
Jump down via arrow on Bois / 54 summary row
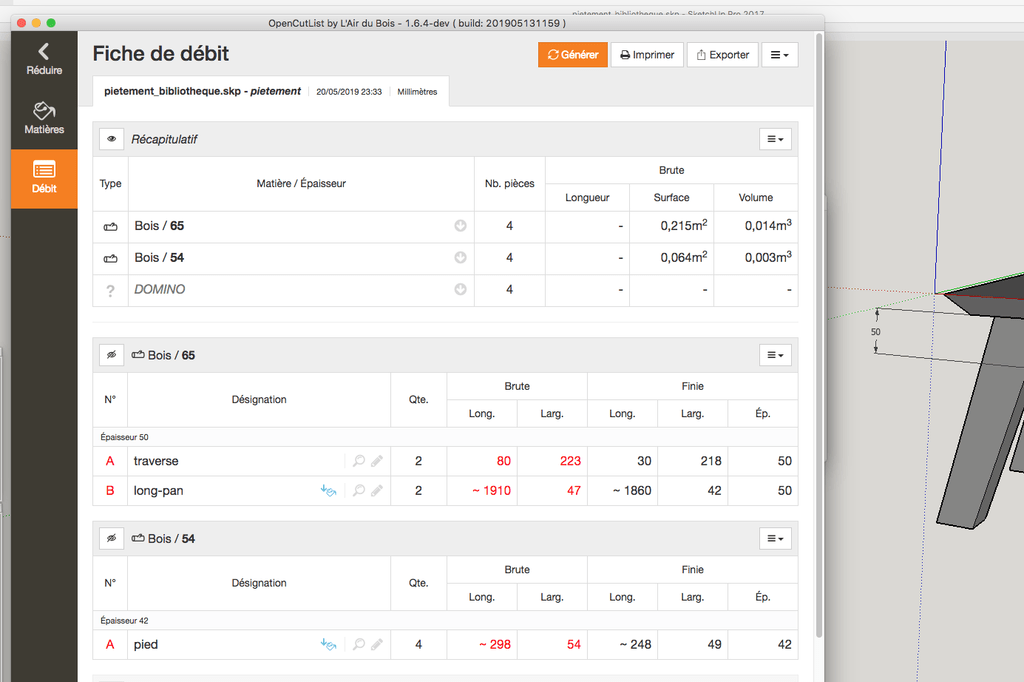point(460,258)
